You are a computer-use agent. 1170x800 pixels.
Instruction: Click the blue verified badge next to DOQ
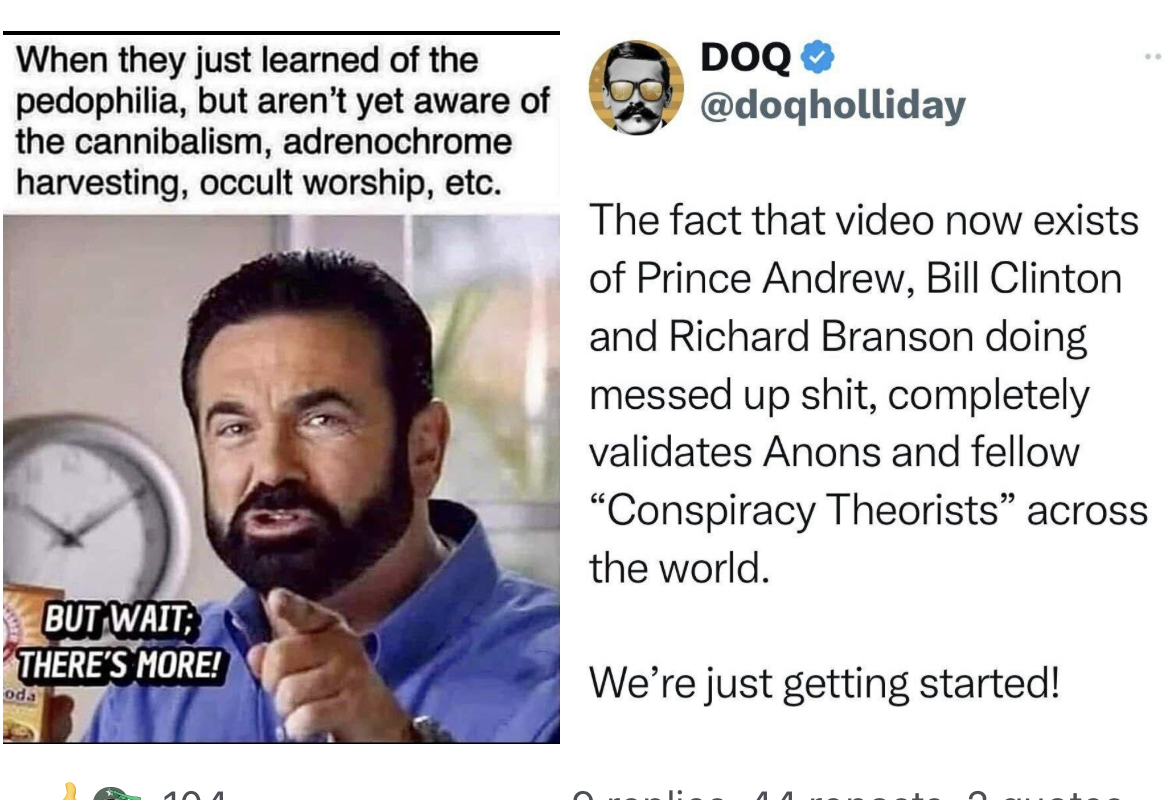coord(817,57)
